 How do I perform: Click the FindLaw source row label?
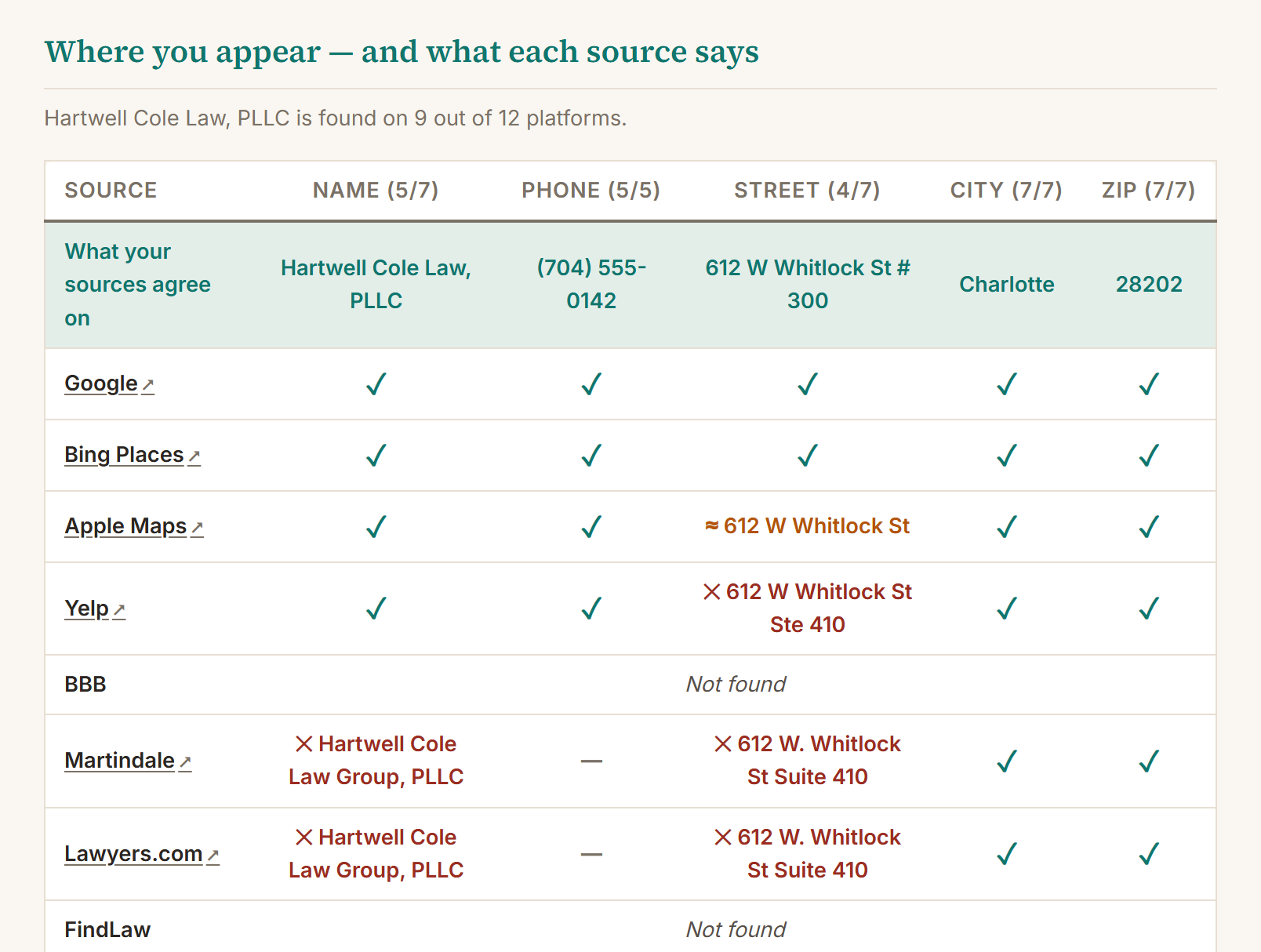pyautogui.click(x=107, y=930)
